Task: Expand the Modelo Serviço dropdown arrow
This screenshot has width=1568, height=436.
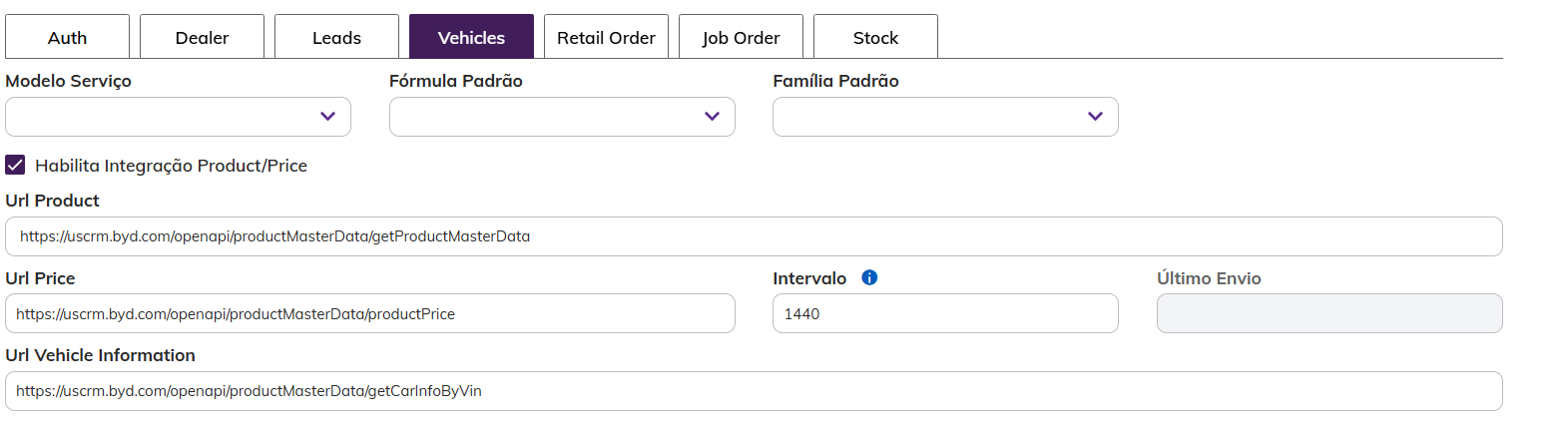Action: pos(327,117)
